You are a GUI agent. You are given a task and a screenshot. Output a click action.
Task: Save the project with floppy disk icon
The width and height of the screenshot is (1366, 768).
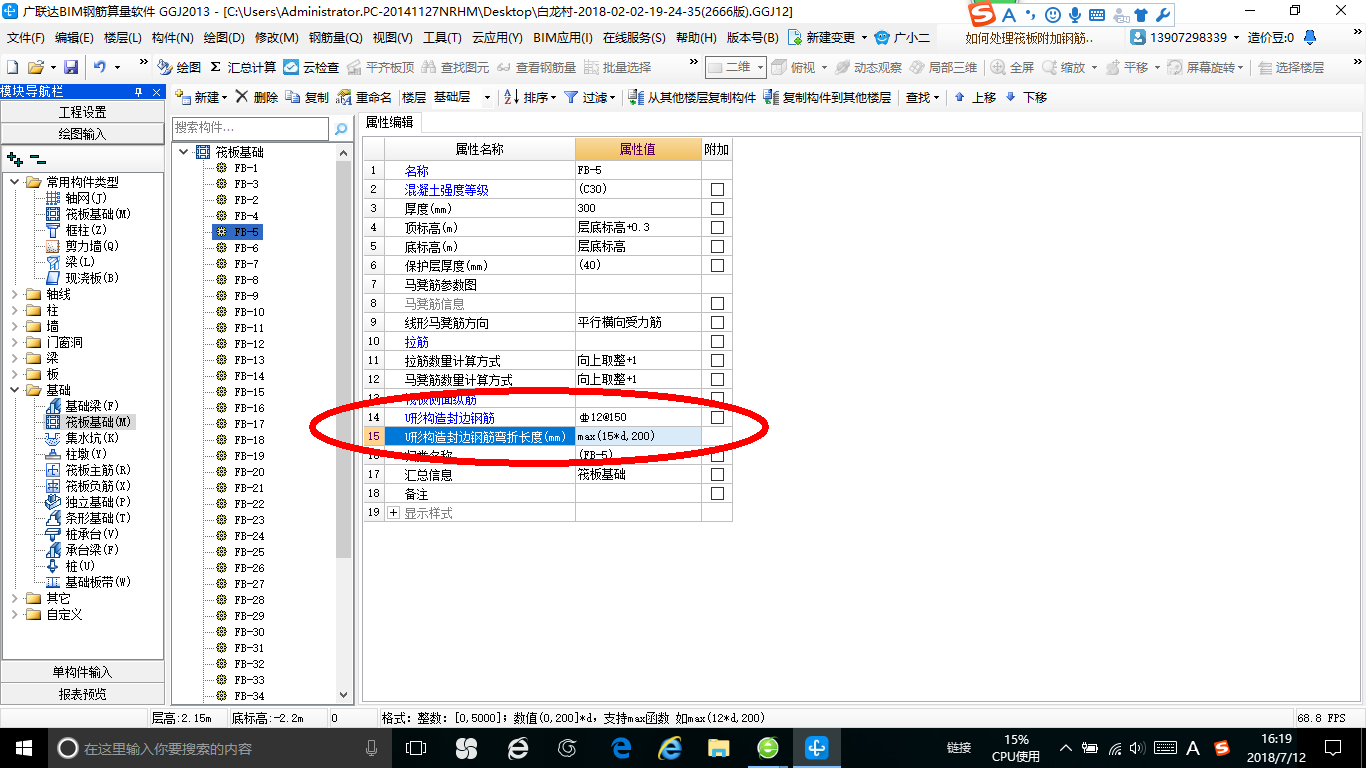(71, 67)
